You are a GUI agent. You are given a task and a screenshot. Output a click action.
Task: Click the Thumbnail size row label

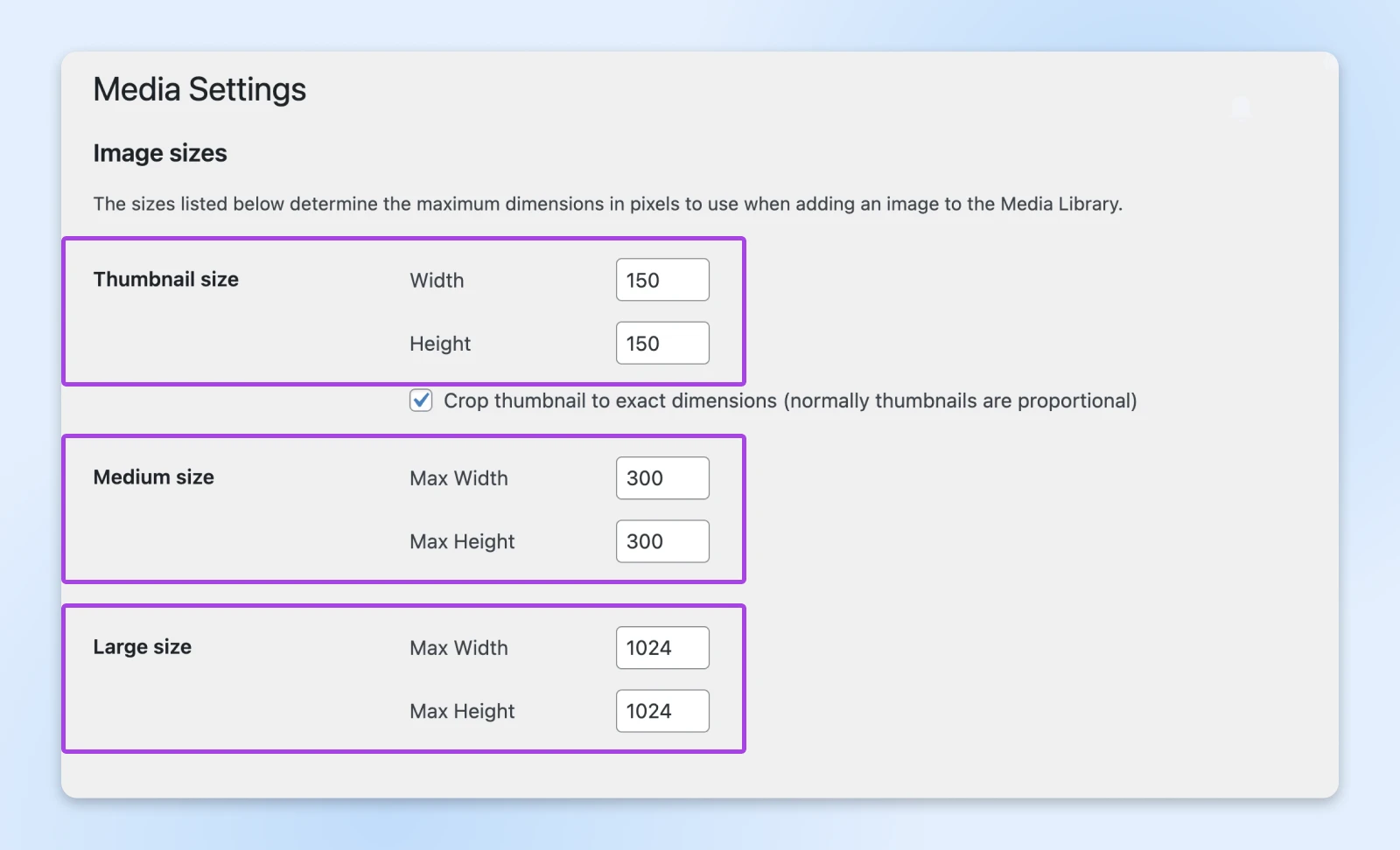(166, 279)
